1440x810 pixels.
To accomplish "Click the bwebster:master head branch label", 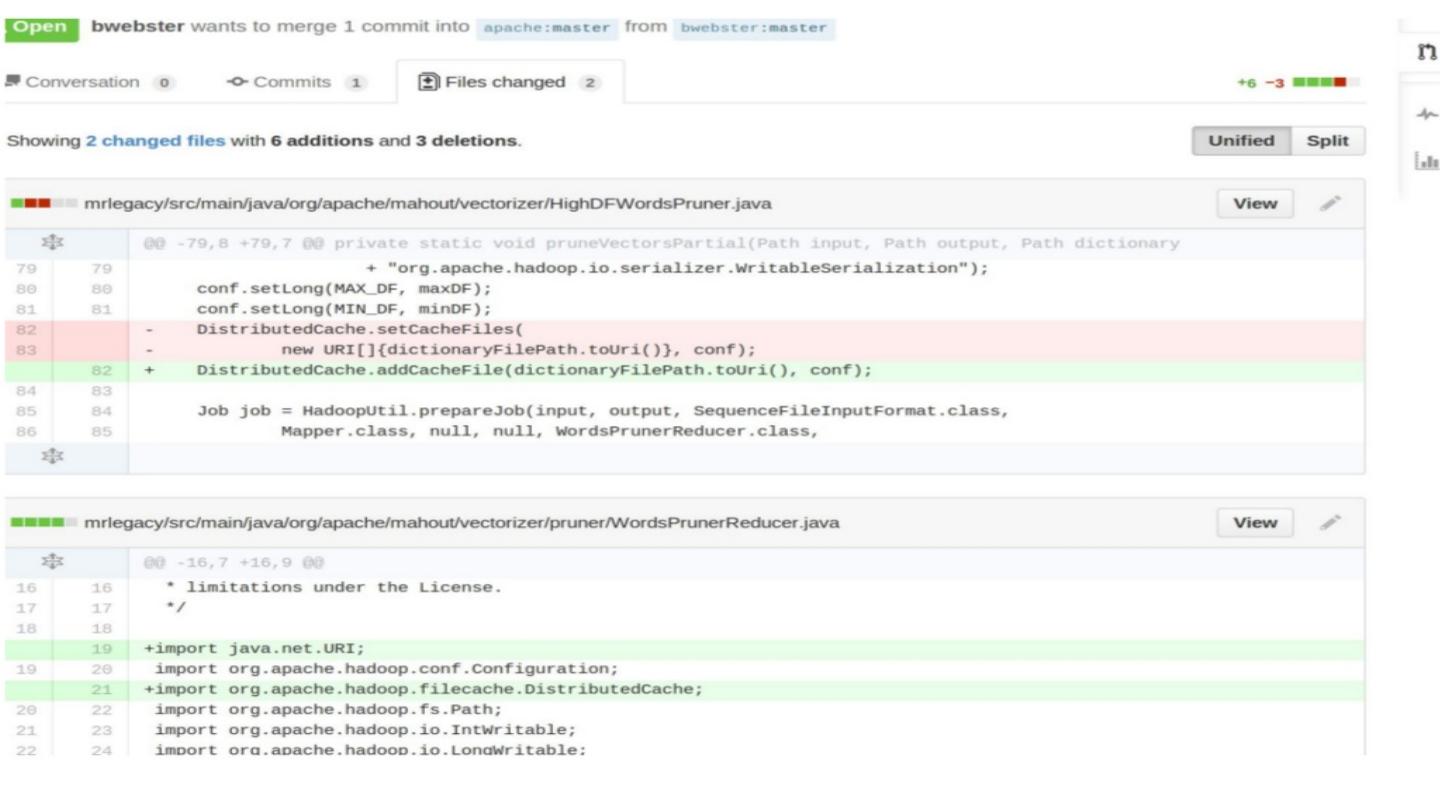I will (754, 27).
